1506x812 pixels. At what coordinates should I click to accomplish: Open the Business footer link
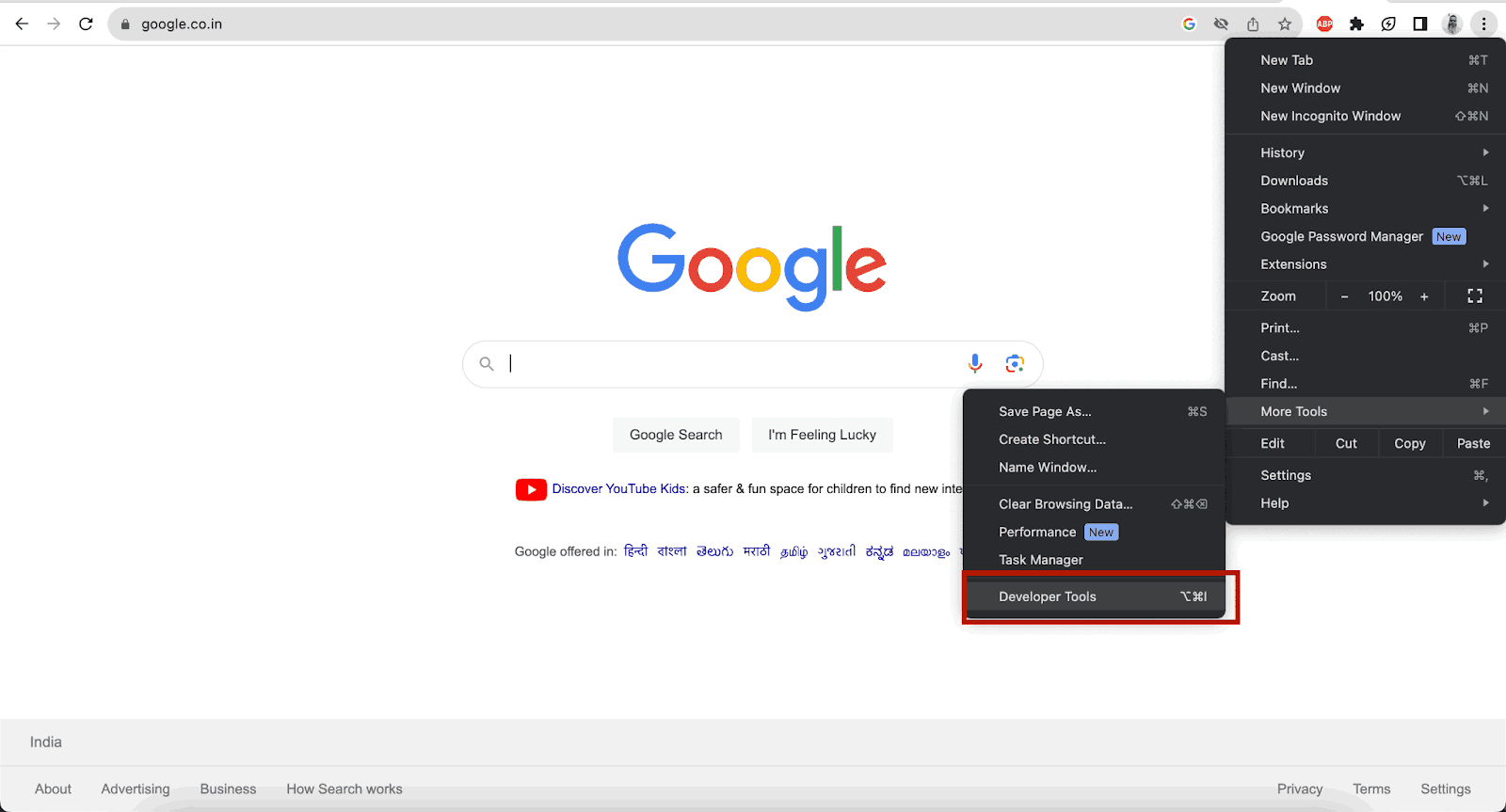point(228,789)
